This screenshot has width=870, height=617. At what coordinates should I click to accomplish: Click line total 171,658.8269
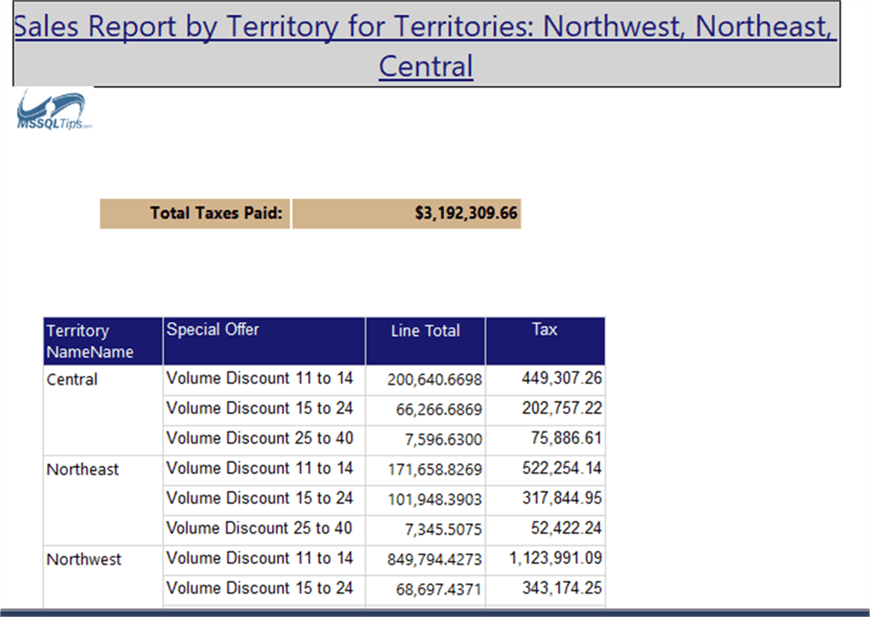(x=426, y=470)
